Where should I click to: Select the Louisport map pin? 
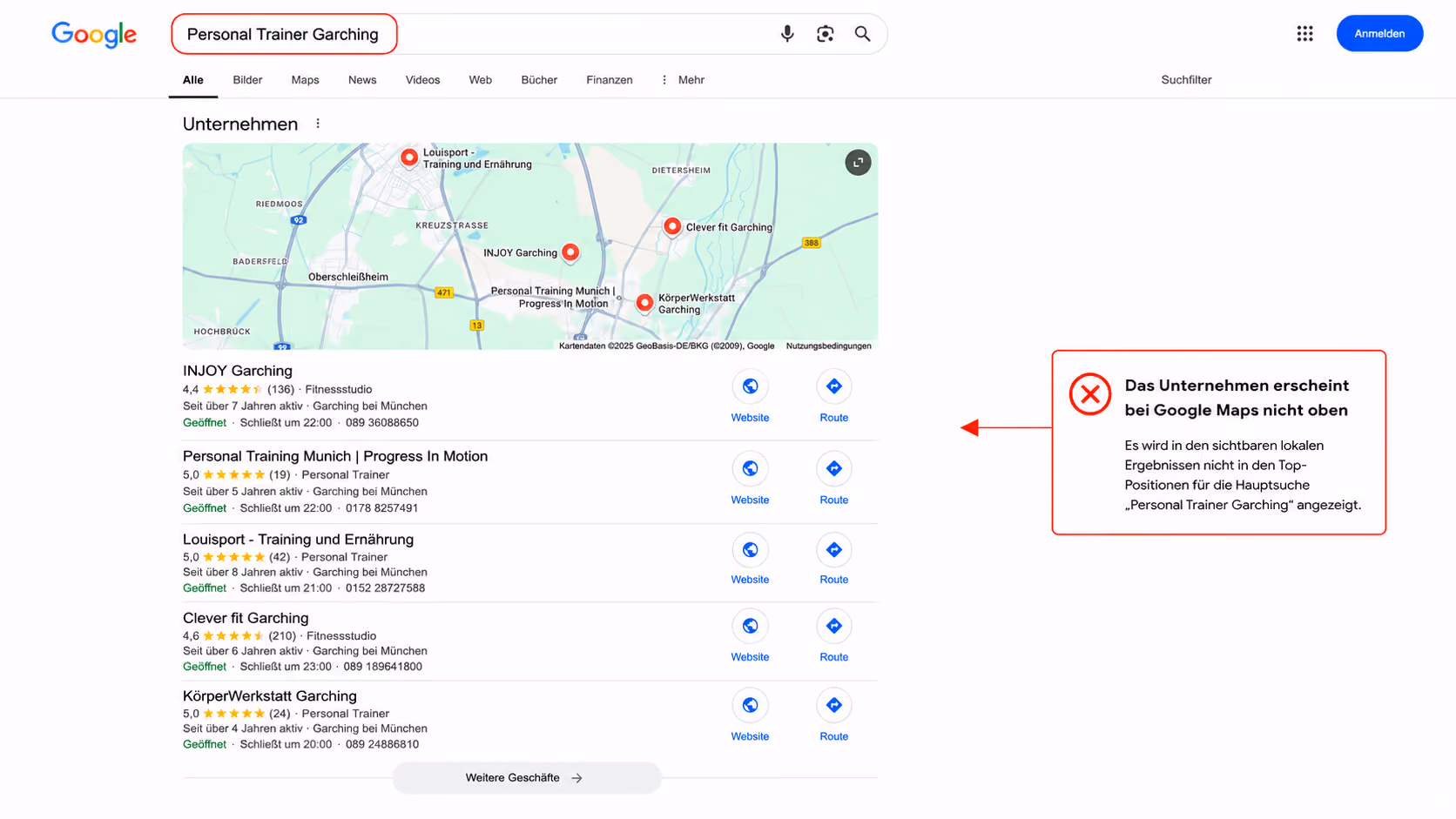pyautogui.click(x=409, y=158)
